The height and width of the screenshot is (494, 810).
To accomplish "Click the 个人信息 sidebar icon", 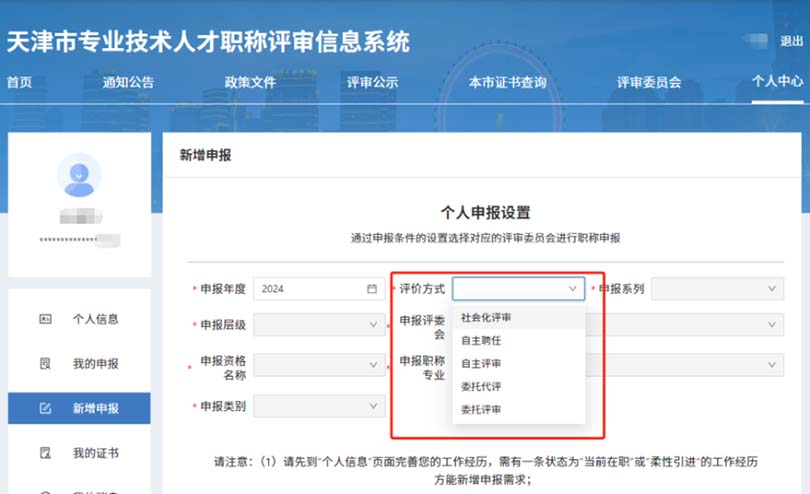I will tap(44, 320).
